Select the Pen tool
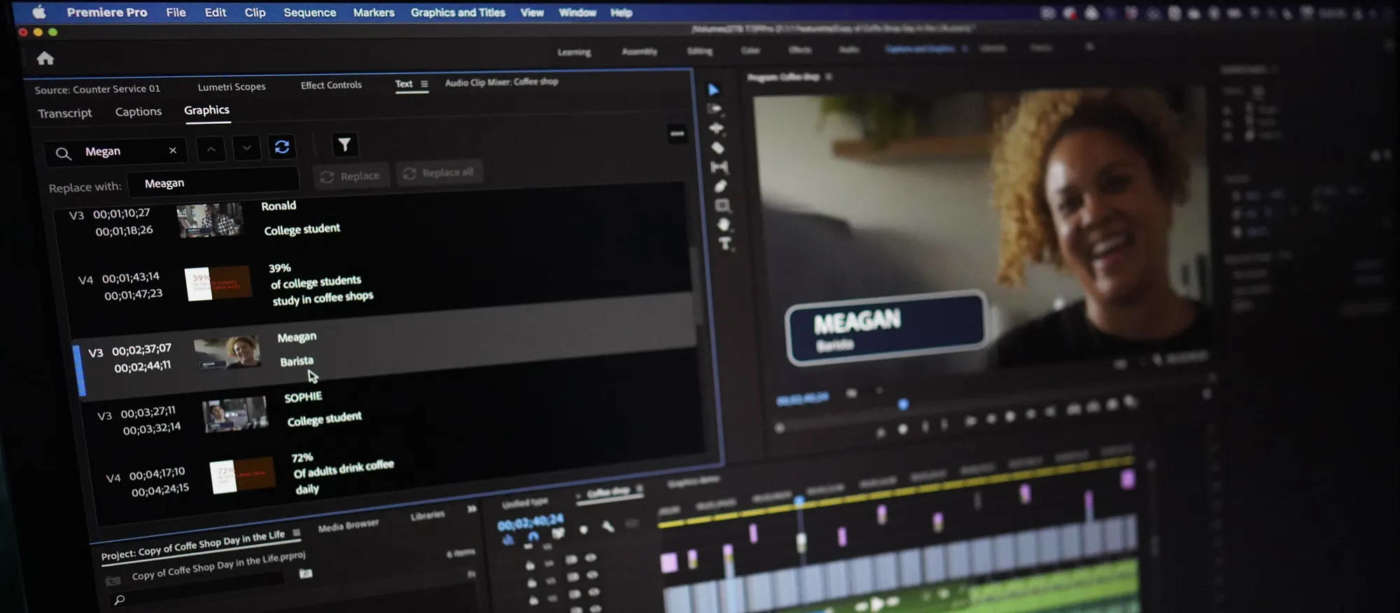 (x=720, y=186)
